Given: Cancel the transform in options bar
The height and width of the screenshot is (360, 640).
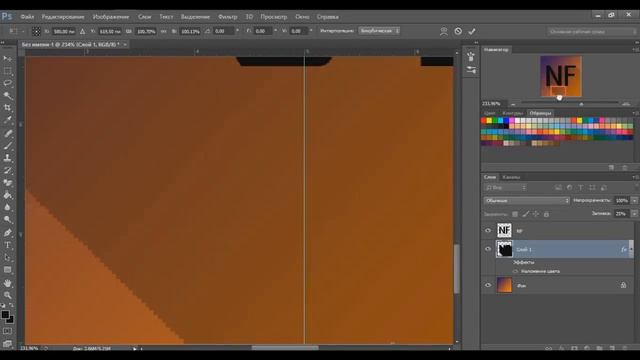Looking at the screenshot, I should (458, 31).
